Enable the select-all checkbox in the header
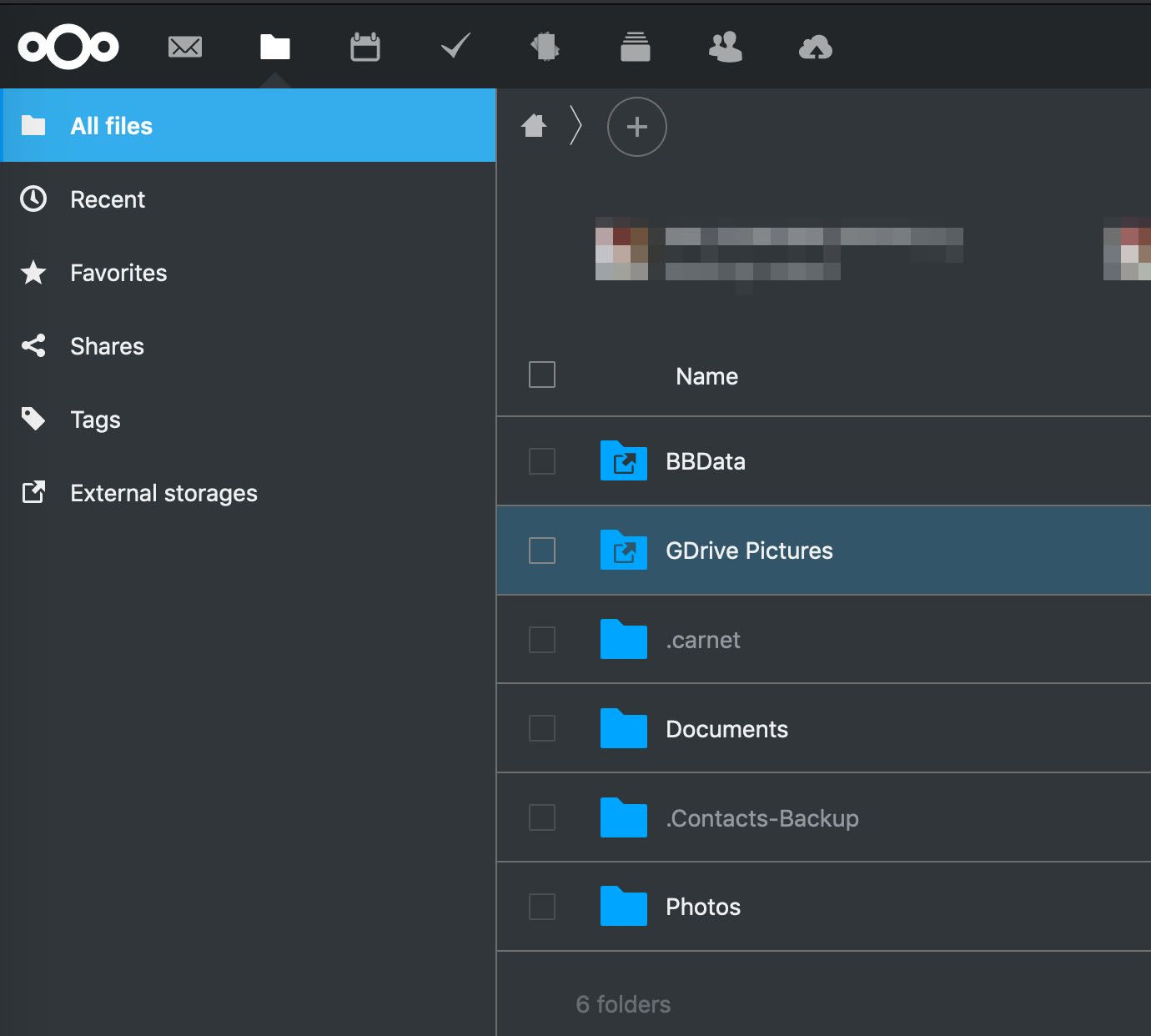This screenshot has height=1036, width=1151. point(541,375)
